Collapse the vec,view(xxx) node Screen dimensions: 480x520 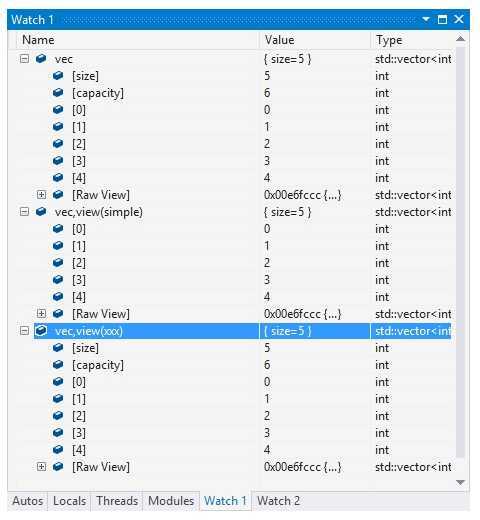24,331
